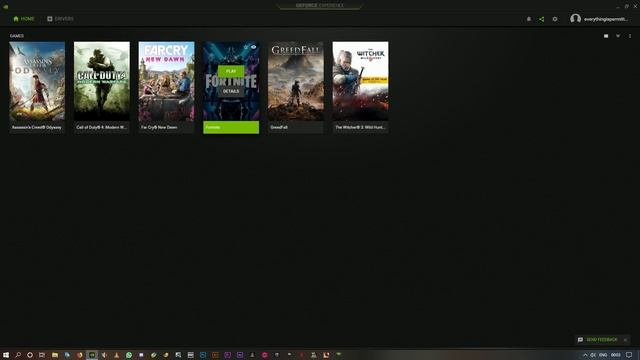Image resolution: width=640 pixels, height=360 pixels.
Task: Close the GeForce Experience window
Action: coord(635,6)
